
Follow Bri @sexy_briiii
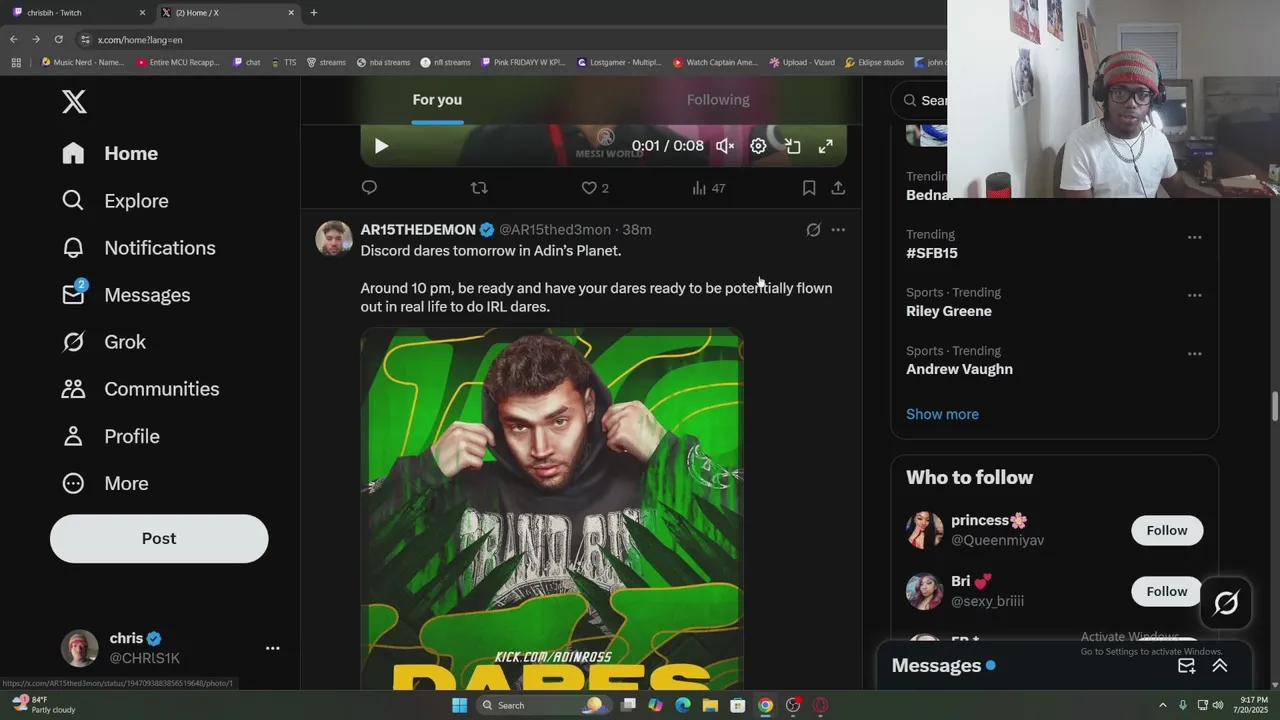[1167, 591]
